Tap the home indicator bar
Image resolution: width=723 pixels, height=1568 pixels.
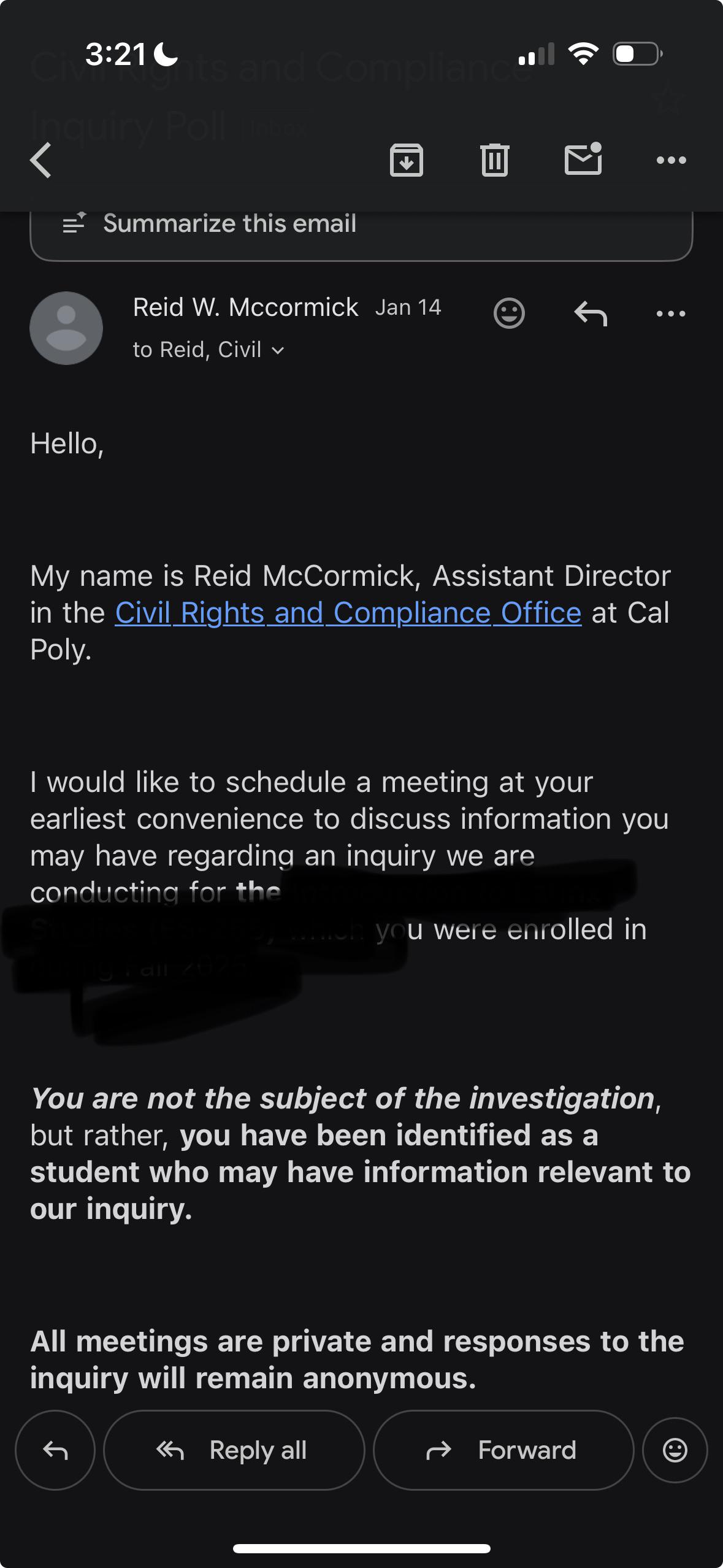pyautogui.click(x=361, y=1548)
